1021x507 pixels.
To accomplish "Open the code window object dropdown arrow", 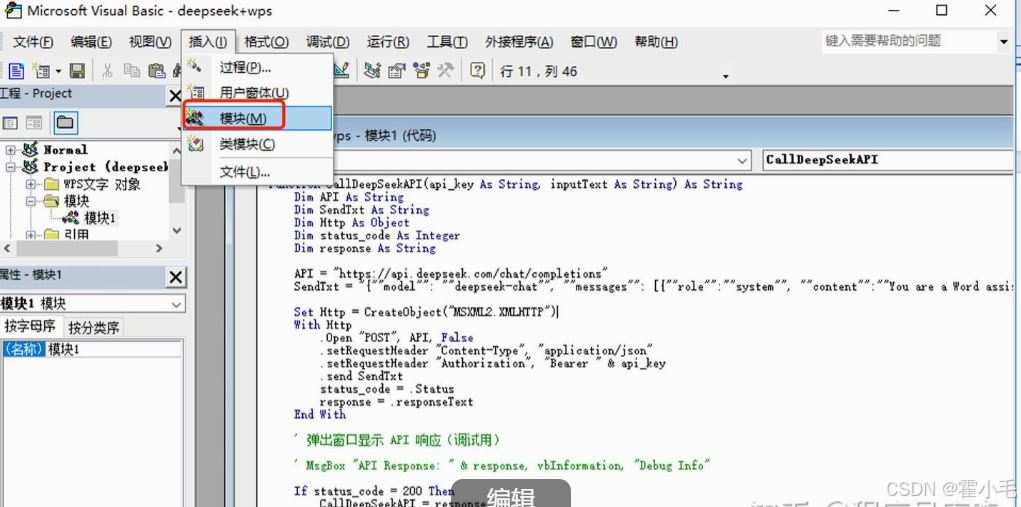I will click(x=742, y=161).
